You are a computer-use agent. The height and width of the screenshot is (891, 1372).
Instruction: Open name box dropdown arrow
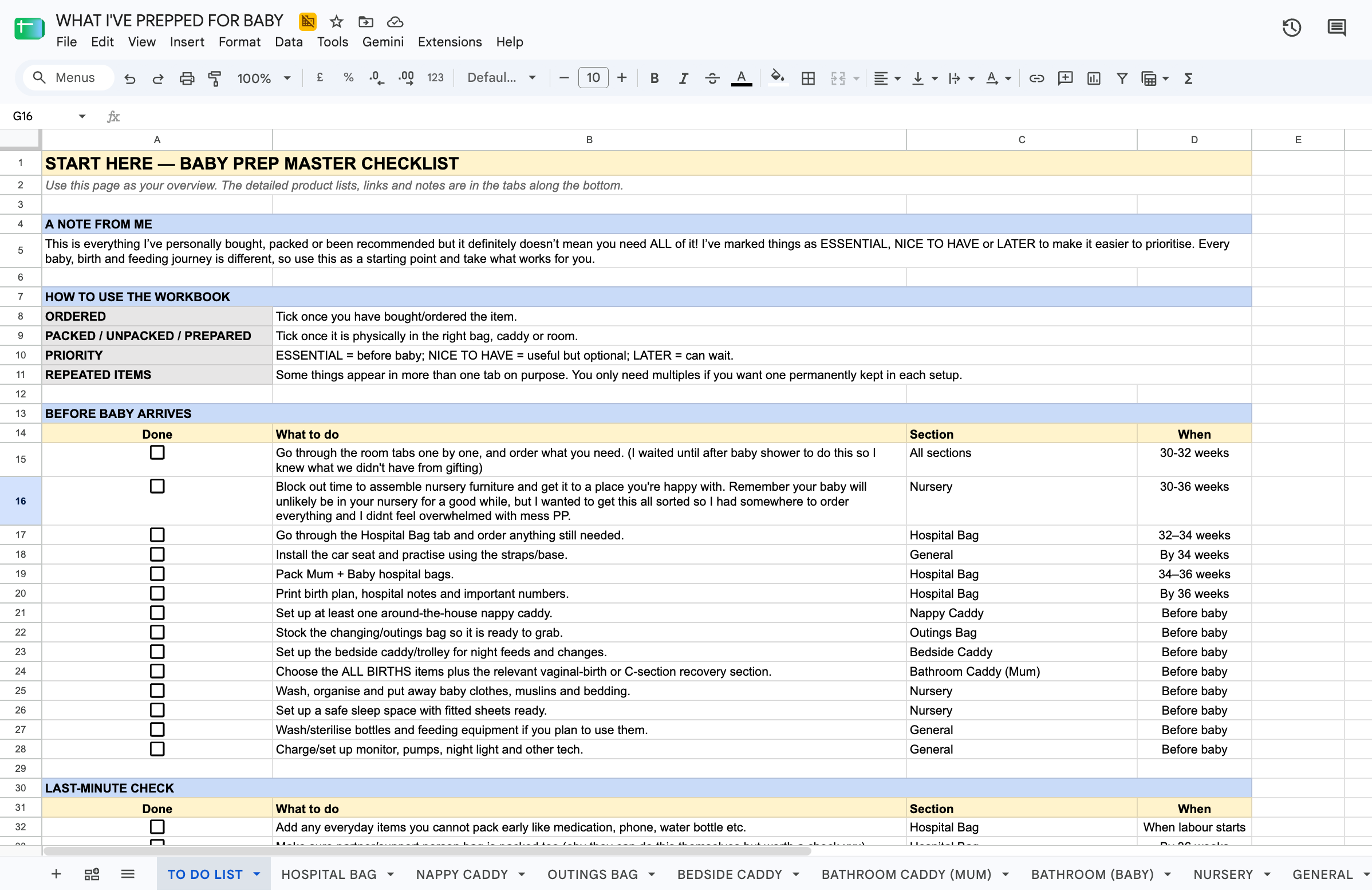click(x=82, y=116)
